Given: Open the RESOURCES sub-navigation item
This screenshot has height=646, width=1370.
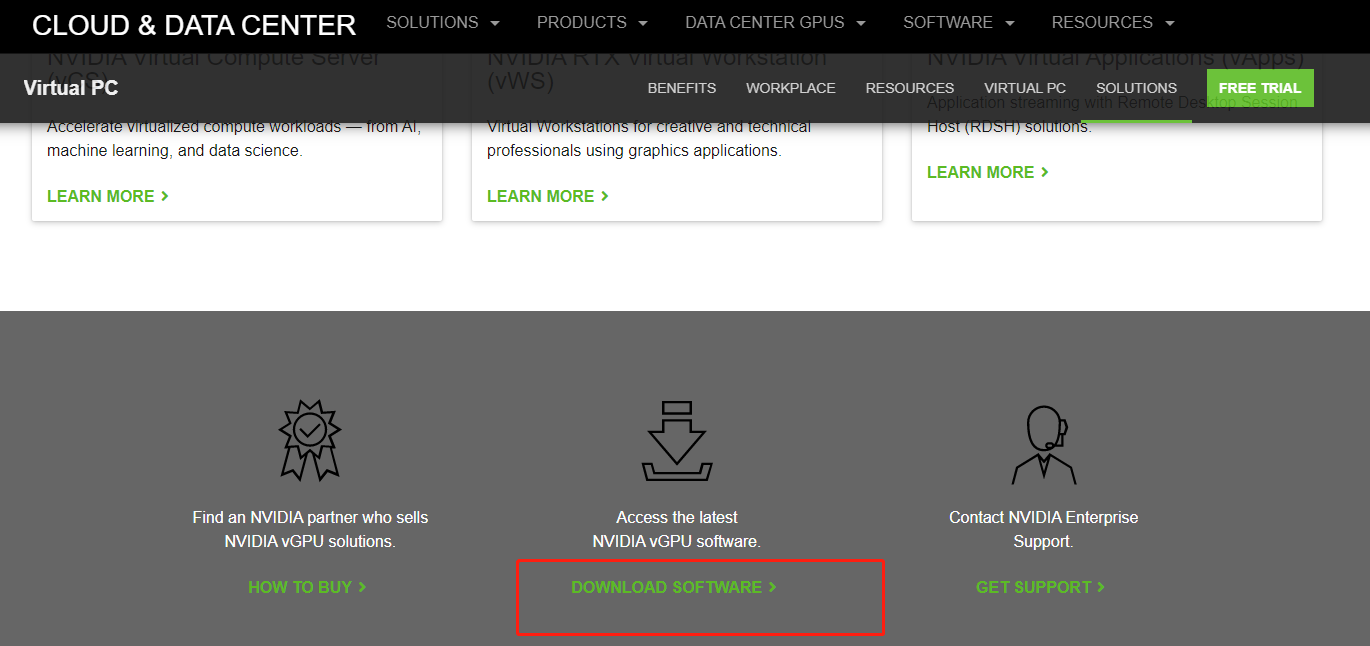Looking at the screenshot, I should (x=909, y=88).
